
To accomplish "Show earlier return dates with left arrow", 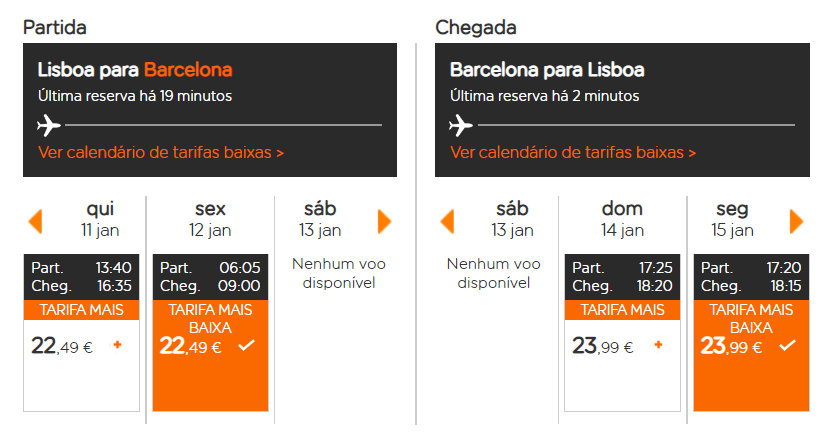I will (447, 221).
